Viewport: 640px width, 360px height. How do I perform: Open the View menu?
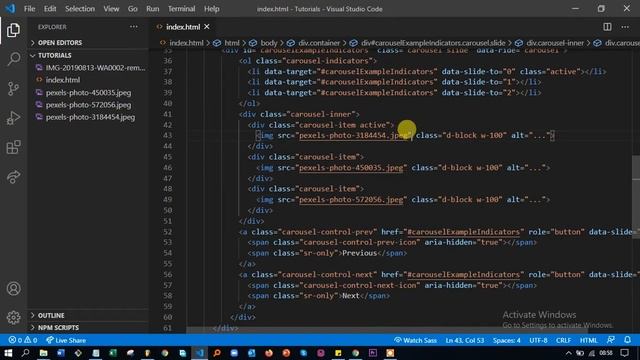tap(111, 9)
